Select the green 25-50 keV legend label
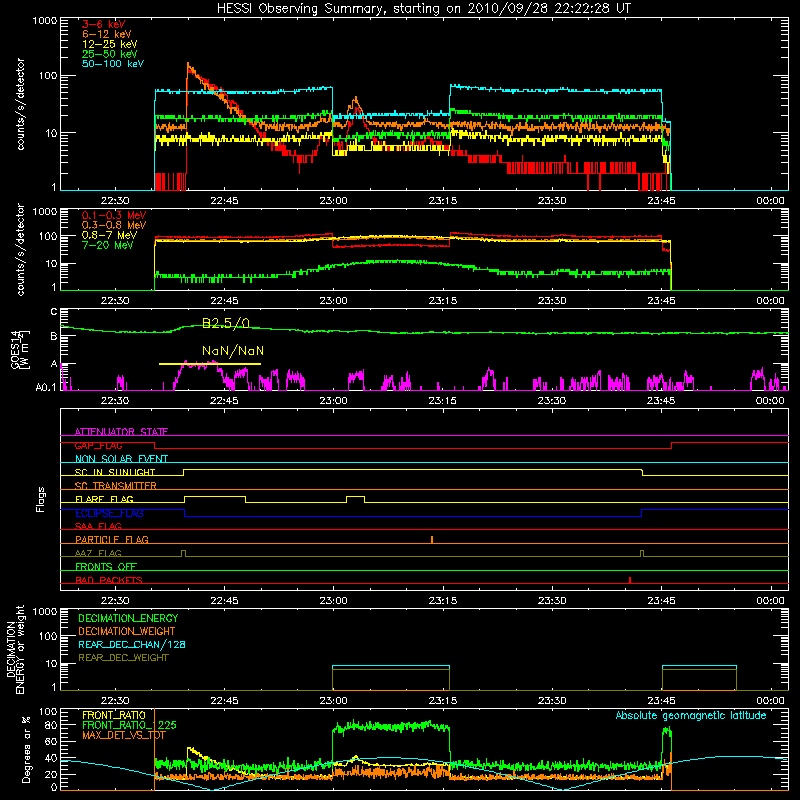This screenshot has width=800, height=800. (x=109, y=54)
